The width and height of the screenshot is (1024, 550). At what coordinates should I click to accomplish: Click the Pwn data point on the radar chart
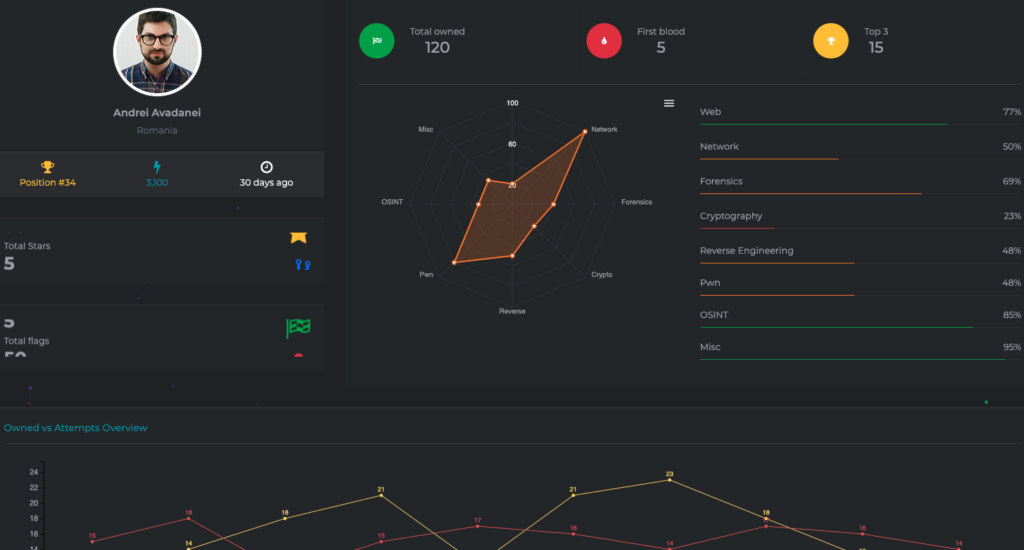[x=454, y=263]
